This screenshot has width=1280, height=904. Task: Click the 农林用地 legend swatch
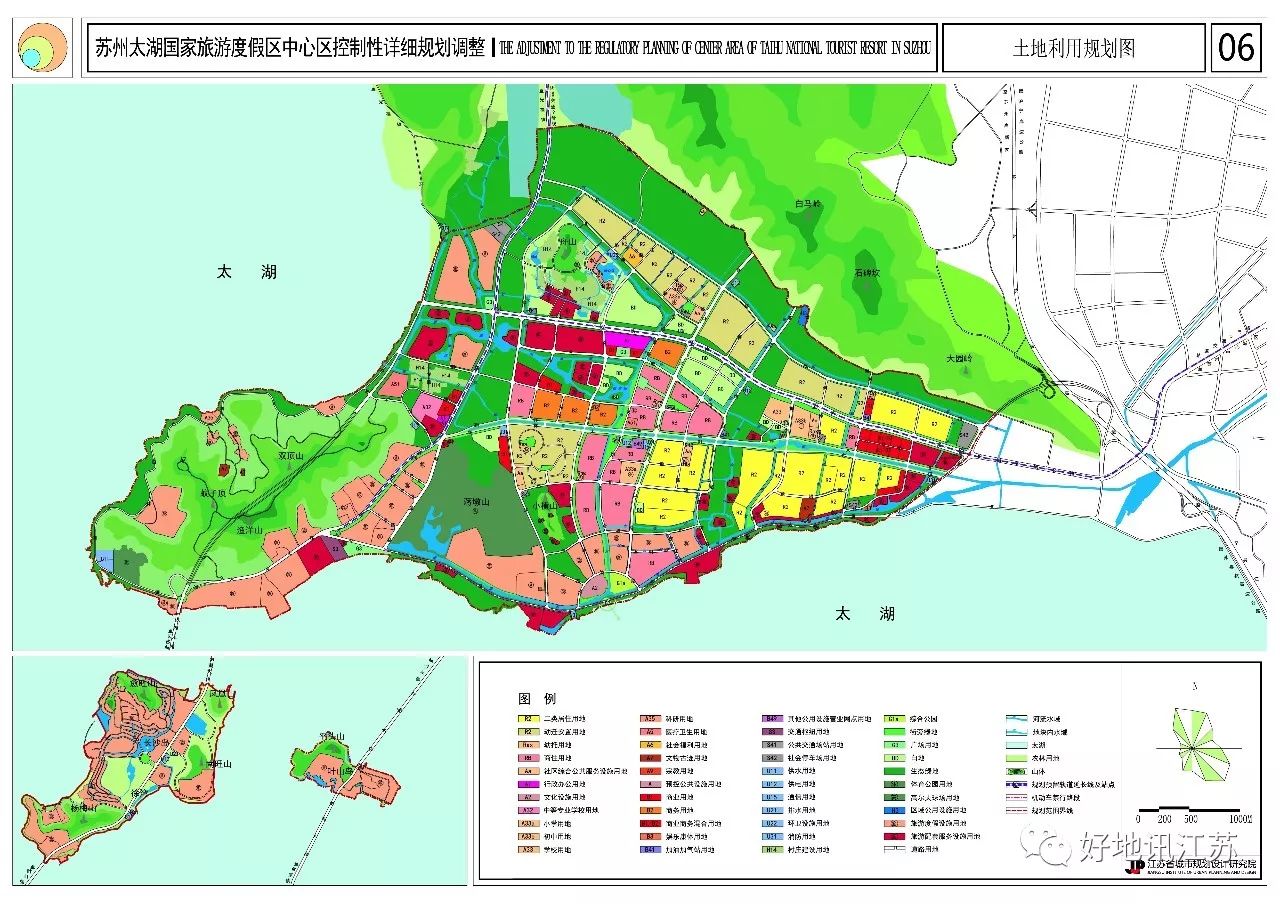(1016, 758)
